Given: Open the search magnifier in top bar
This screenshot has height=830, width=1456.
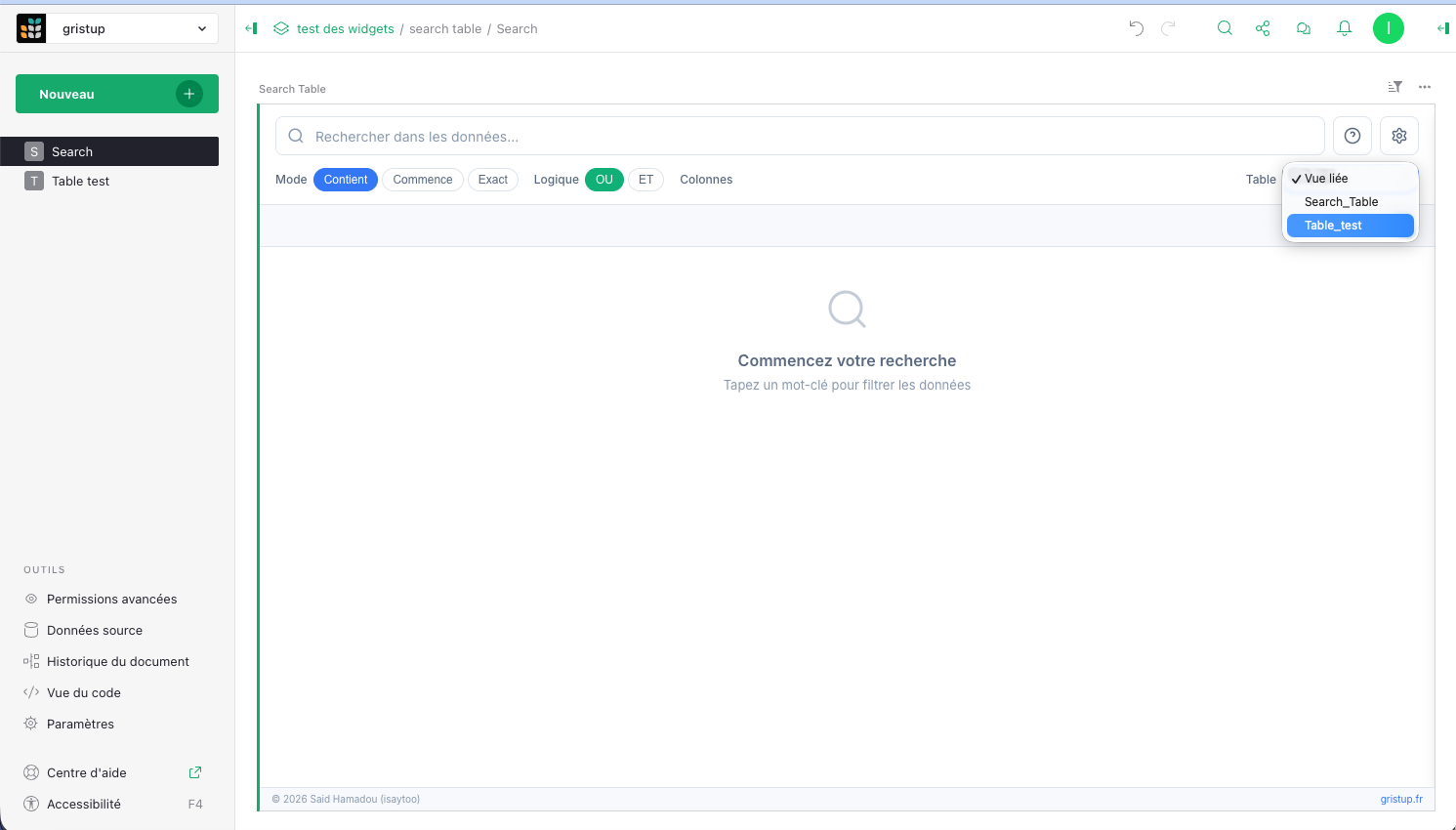Looking at the screenshot, I should pos(1225,28).
